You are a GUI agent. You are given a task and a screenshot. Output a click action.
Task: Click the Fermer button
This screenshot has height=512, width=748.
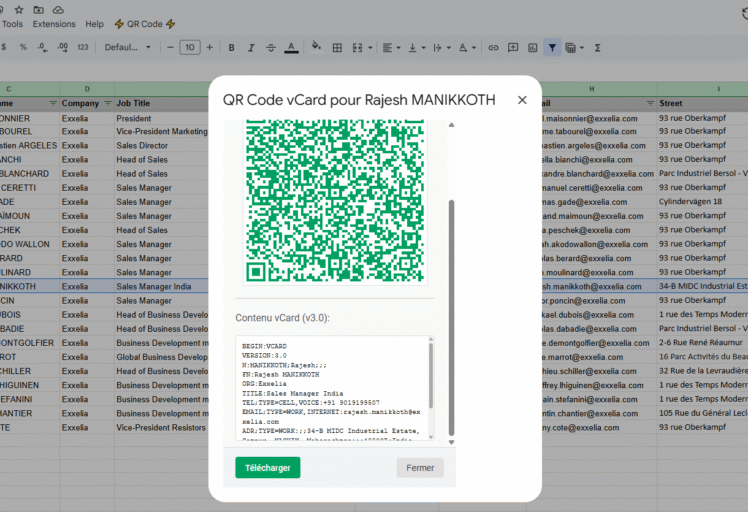[420, 468]
